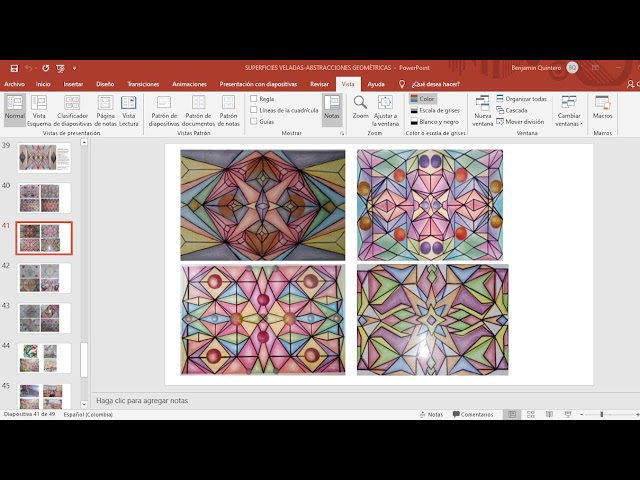Enable the Regla checkbox

pyautogui.click(x=253, y=99)
